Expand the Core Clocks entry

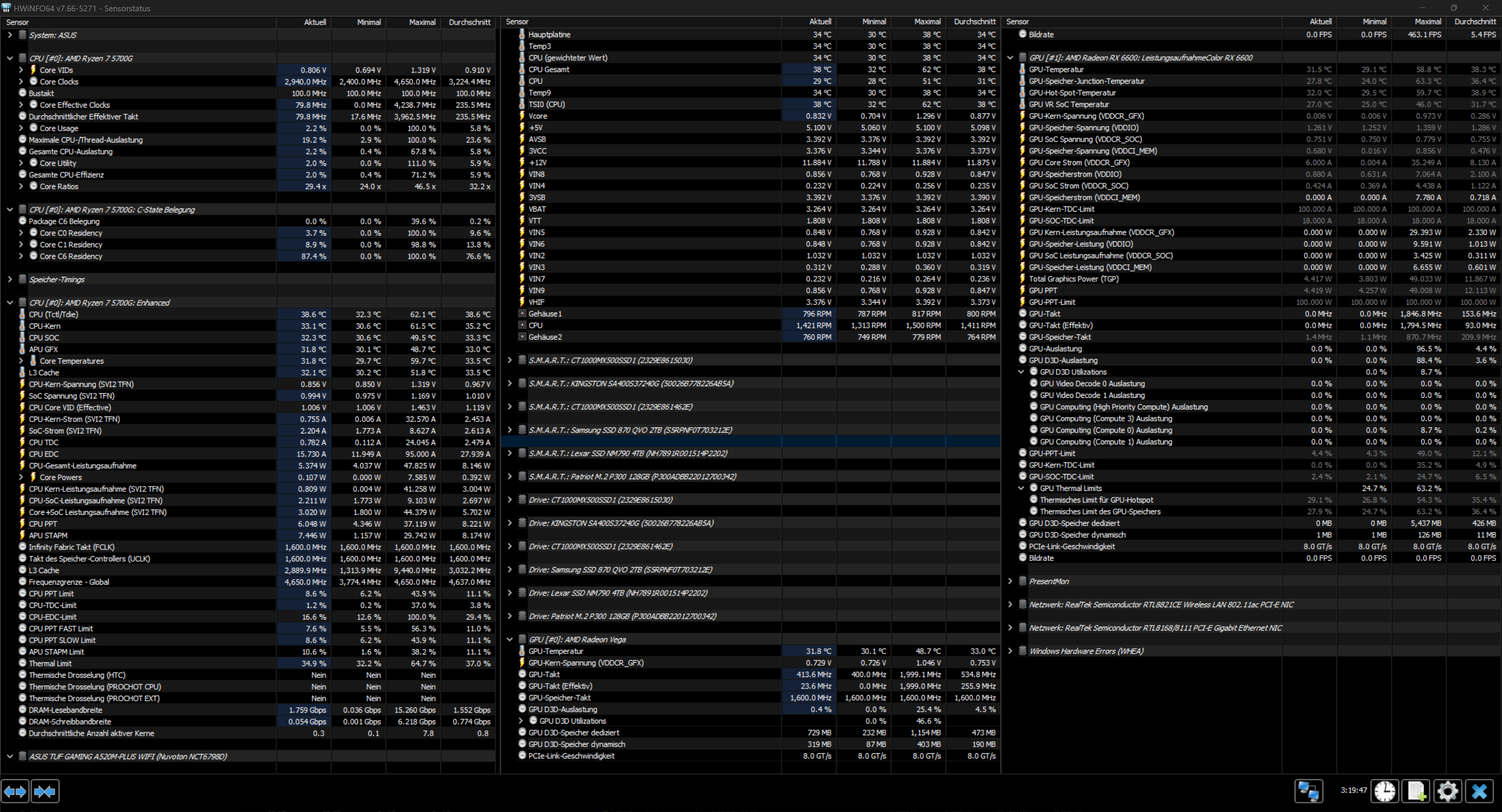pyautogui.click(x=21, y=82)
